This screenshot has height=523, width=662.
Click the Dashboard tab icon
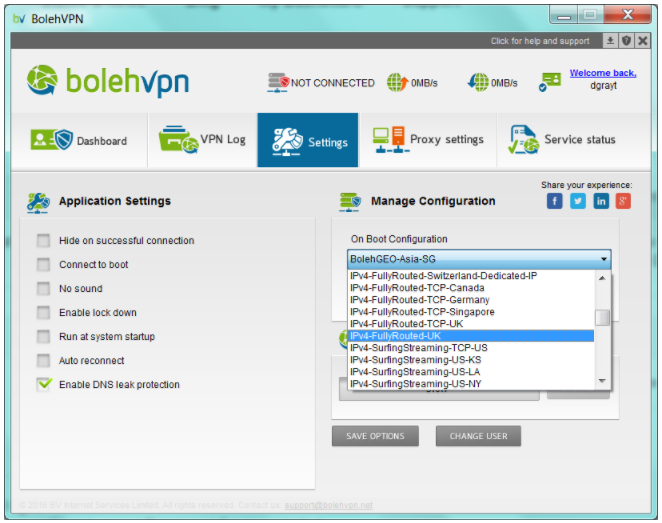52,139
